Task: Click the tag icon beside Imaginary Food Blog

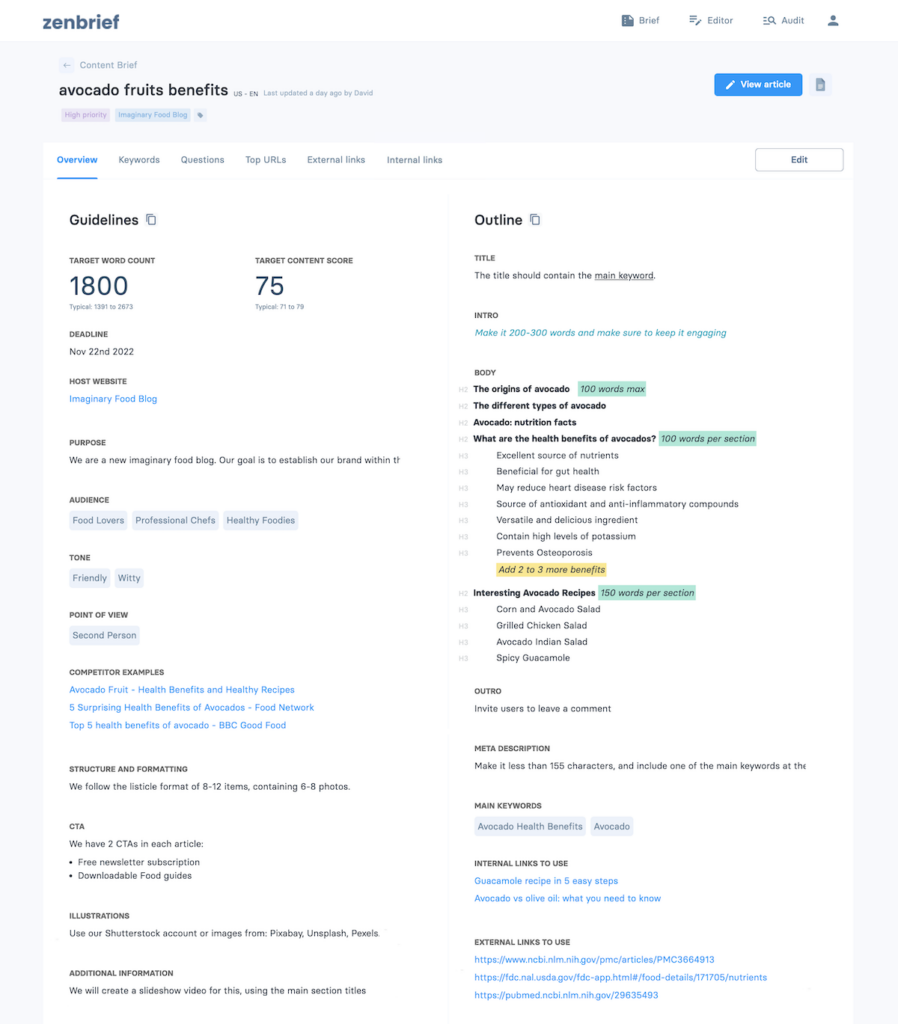Action: [x=200, y=115]
